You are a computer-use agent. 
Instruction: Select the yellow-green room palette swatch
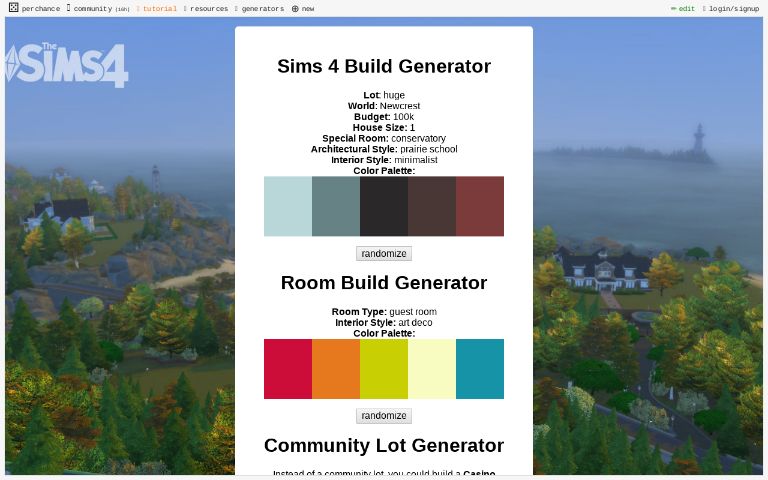click(384, 369)
